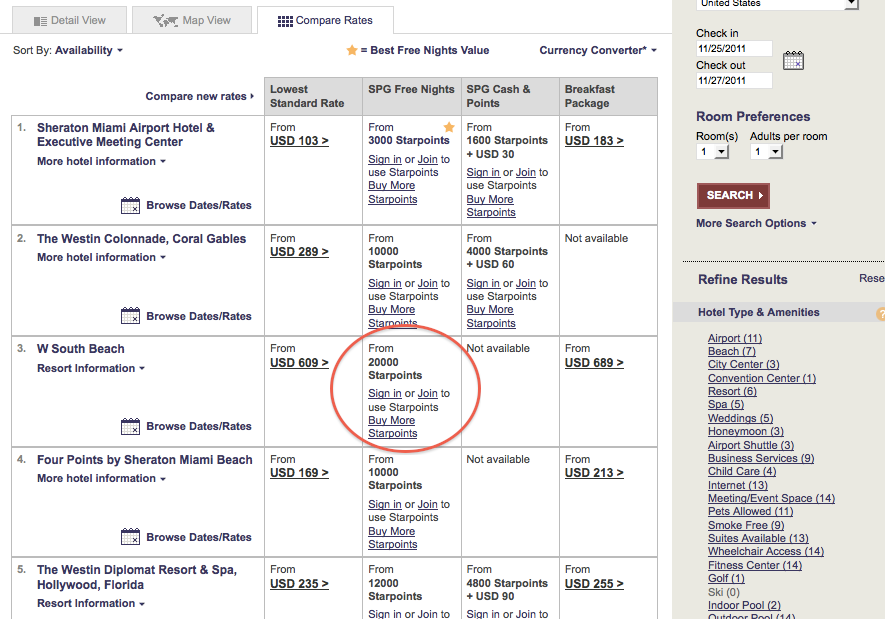Click the calendar icon for Westin Colonnade Browse Dates

pos(130,316)
